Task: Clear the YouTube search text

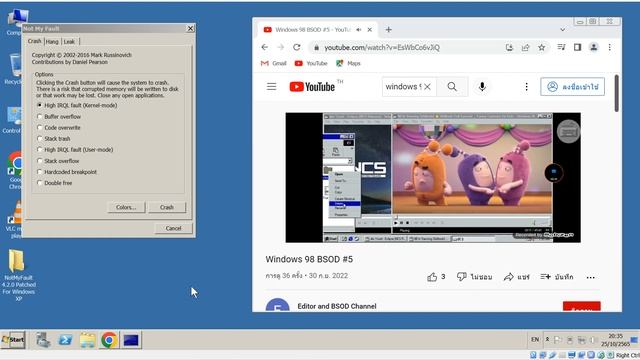Action: (427, 87)
